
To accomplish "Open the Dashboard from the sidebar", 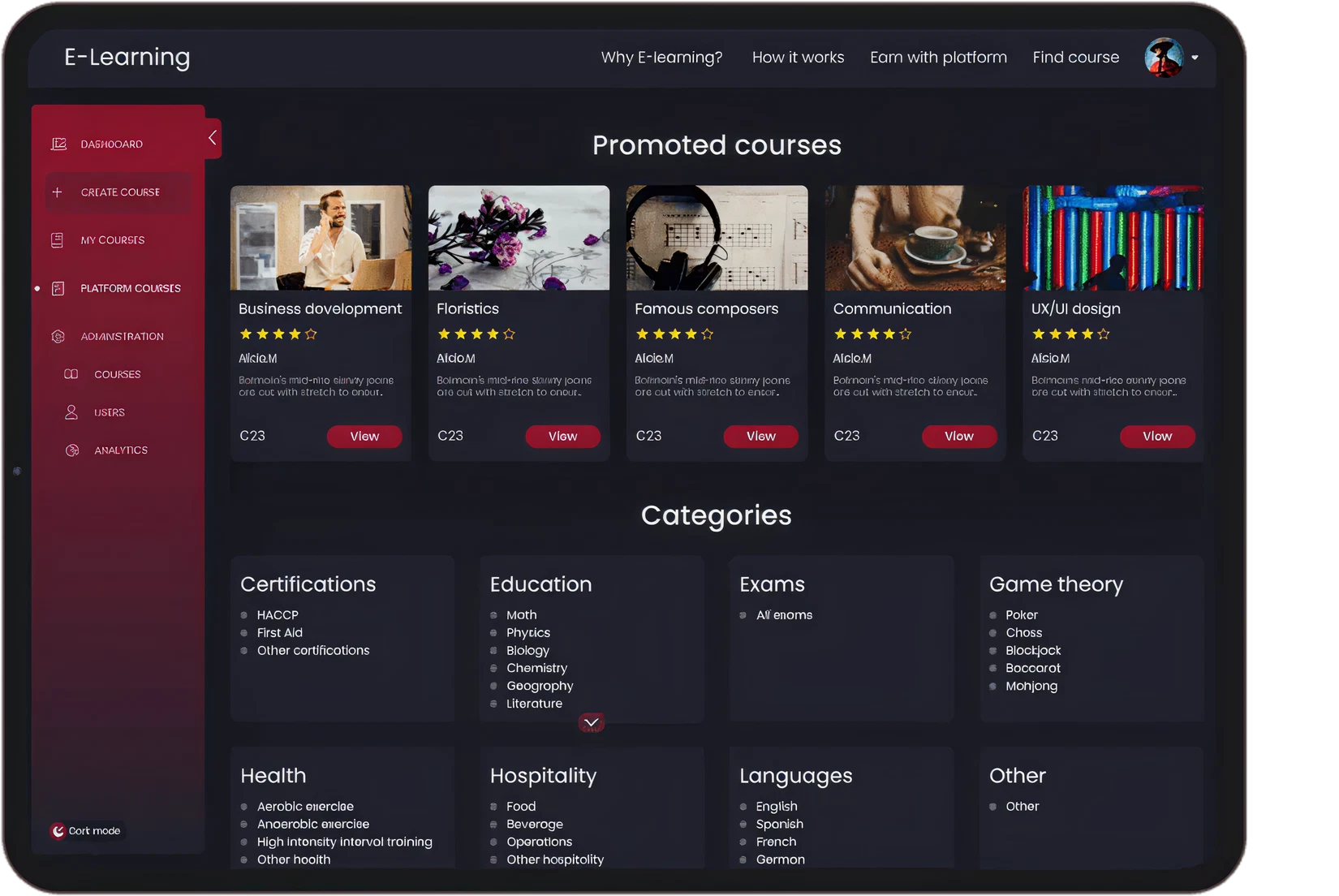I will point(110,144).
